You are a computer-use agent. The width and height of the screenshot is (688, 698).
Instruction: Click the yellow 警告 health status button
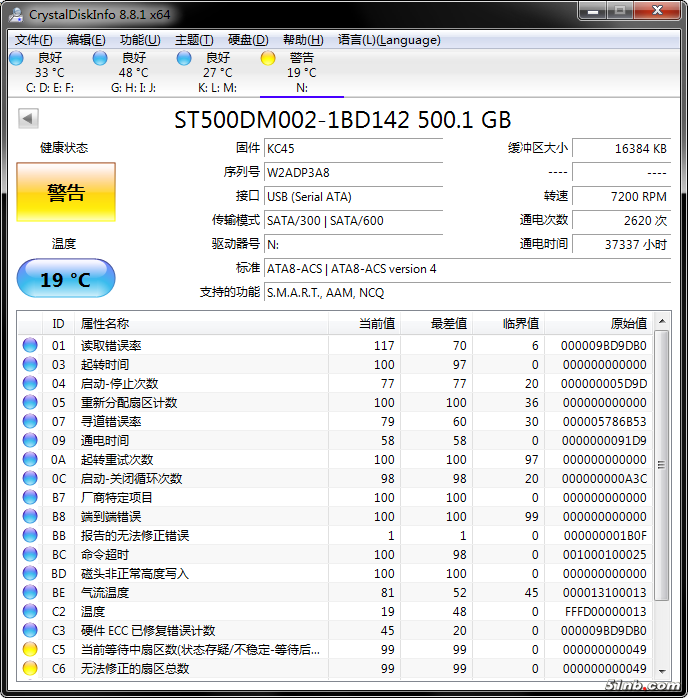66,192
